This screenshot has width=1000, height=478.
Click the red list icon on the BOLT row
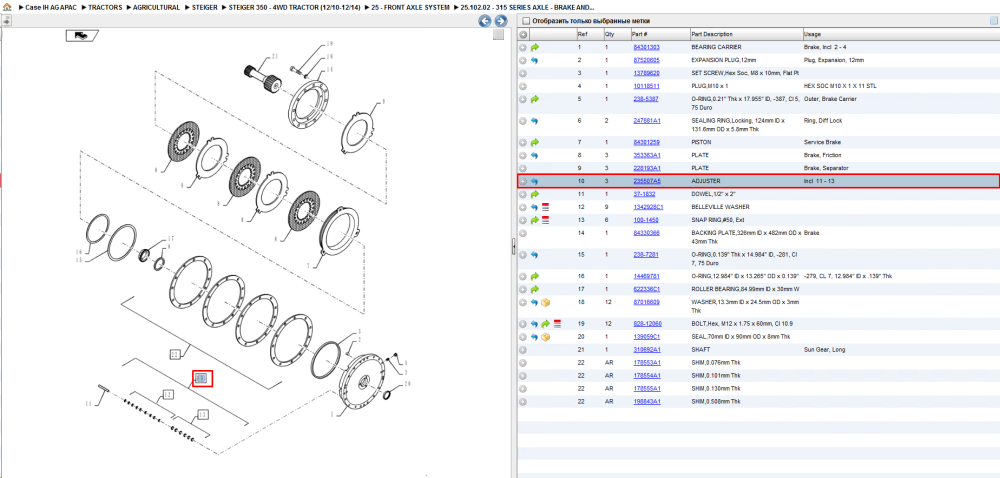pos(557,324)
